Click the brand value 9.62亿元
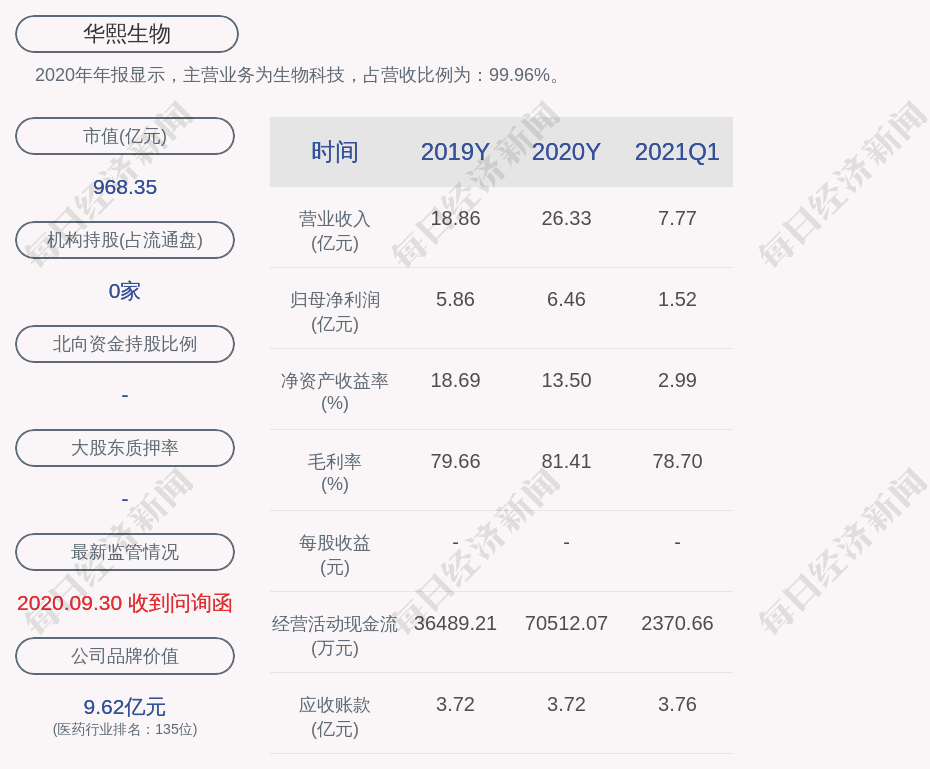Viewport: 930px width, 769px height. tap(125, 707)
